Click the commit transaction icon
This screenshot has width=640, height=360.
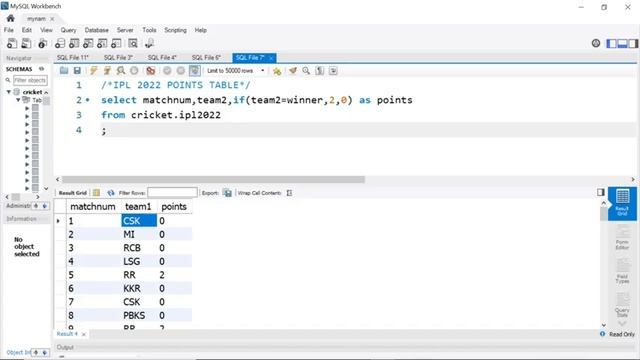(x=167, y=71)
